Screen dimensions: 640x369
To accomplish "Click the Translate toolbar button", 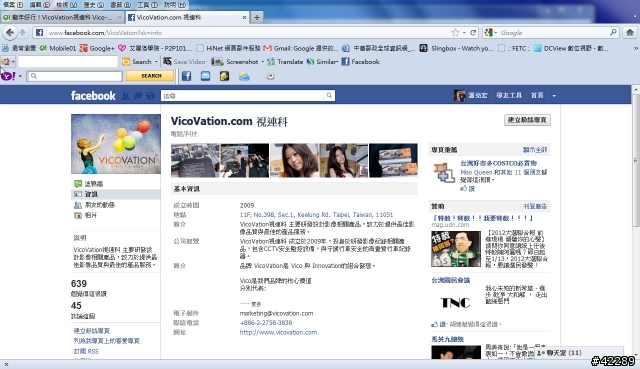I will pyautogui.click(x=285, y=62).
